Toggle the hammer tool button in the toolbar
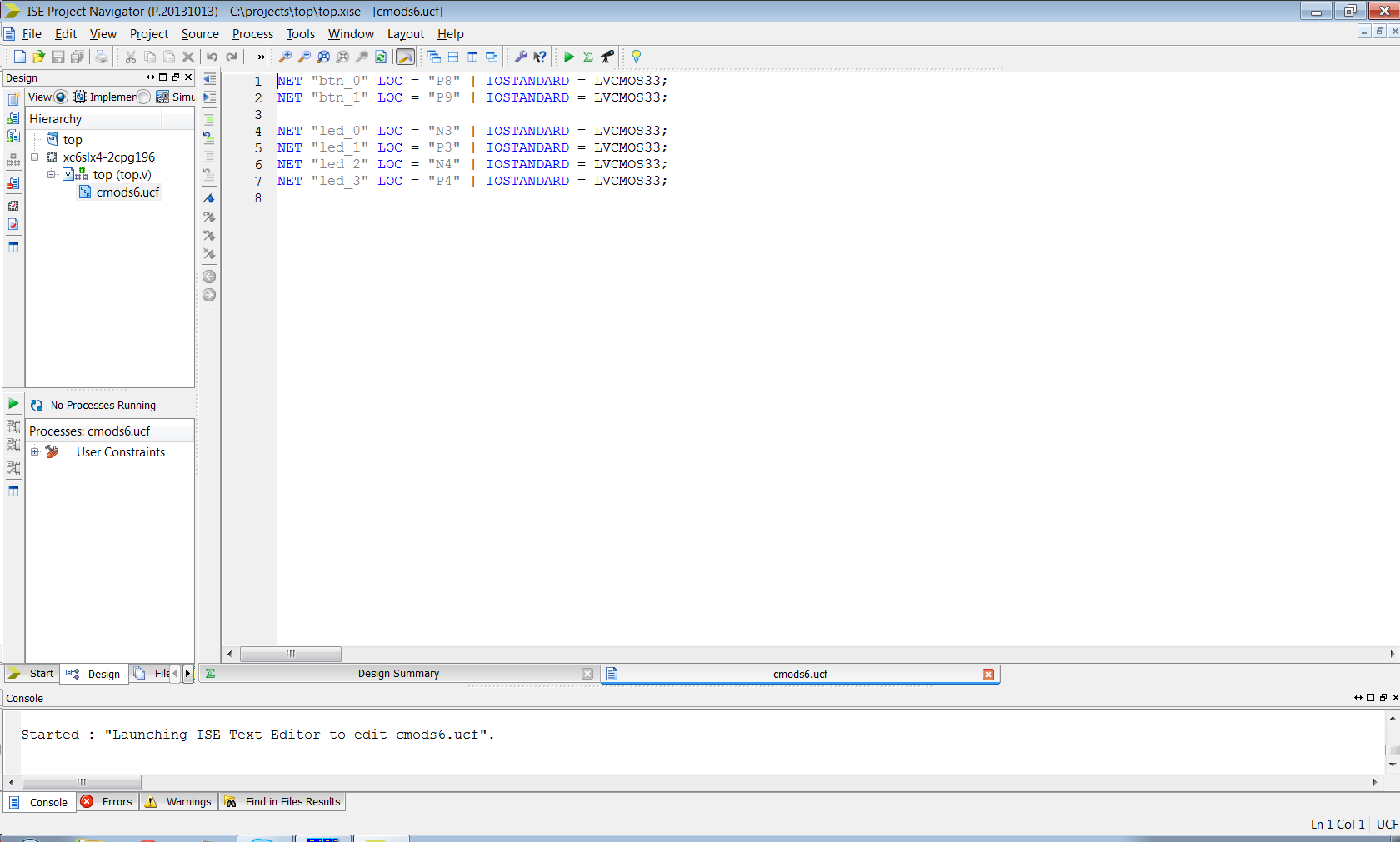Screen dimensions: 1400x842 pyautogui.click(x=406, y=57)
